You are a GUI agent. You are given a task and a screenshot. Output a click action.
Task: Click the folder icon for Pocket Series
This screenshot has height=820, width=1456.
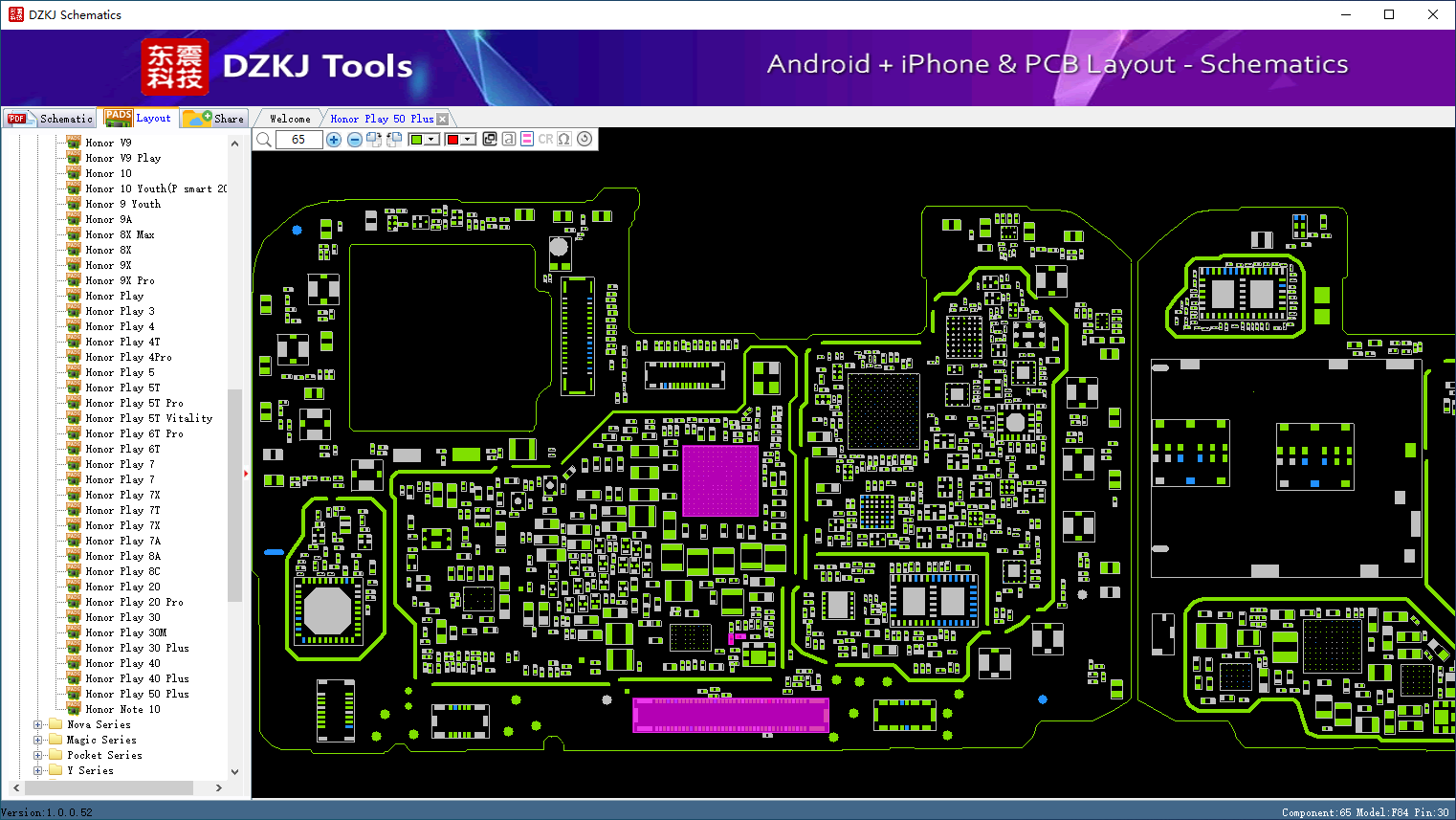pos(55,755)
